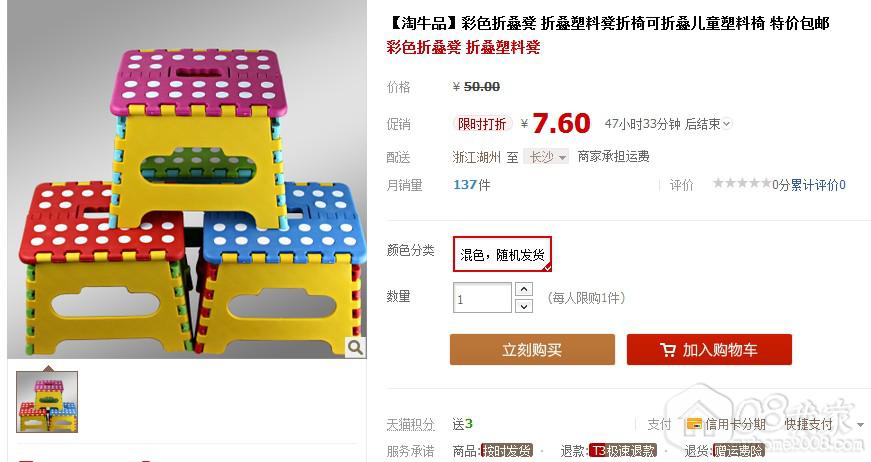Open the 长沙 delivery city dropdown
The width and height of the screenshot is (871, 462).
pyautogui.click(x=547, y=157)
